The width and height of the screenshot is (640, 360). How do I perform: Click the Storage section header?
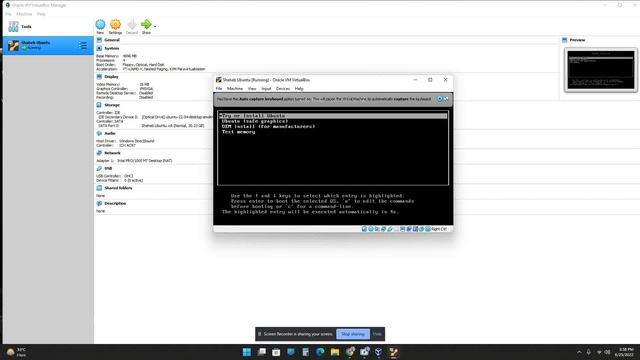(112, 105)
